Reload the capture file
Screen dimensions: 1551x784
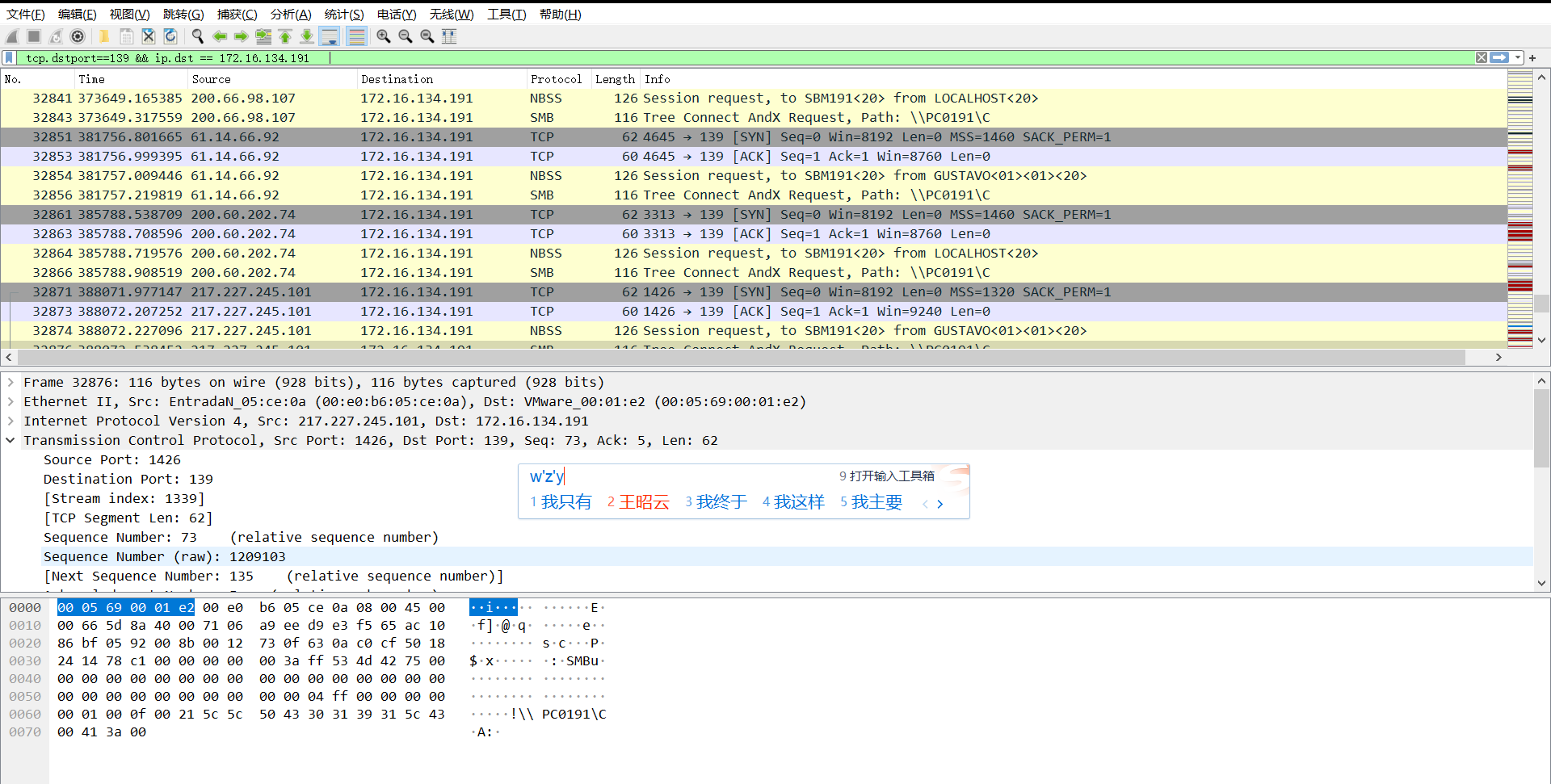point(170,36)
